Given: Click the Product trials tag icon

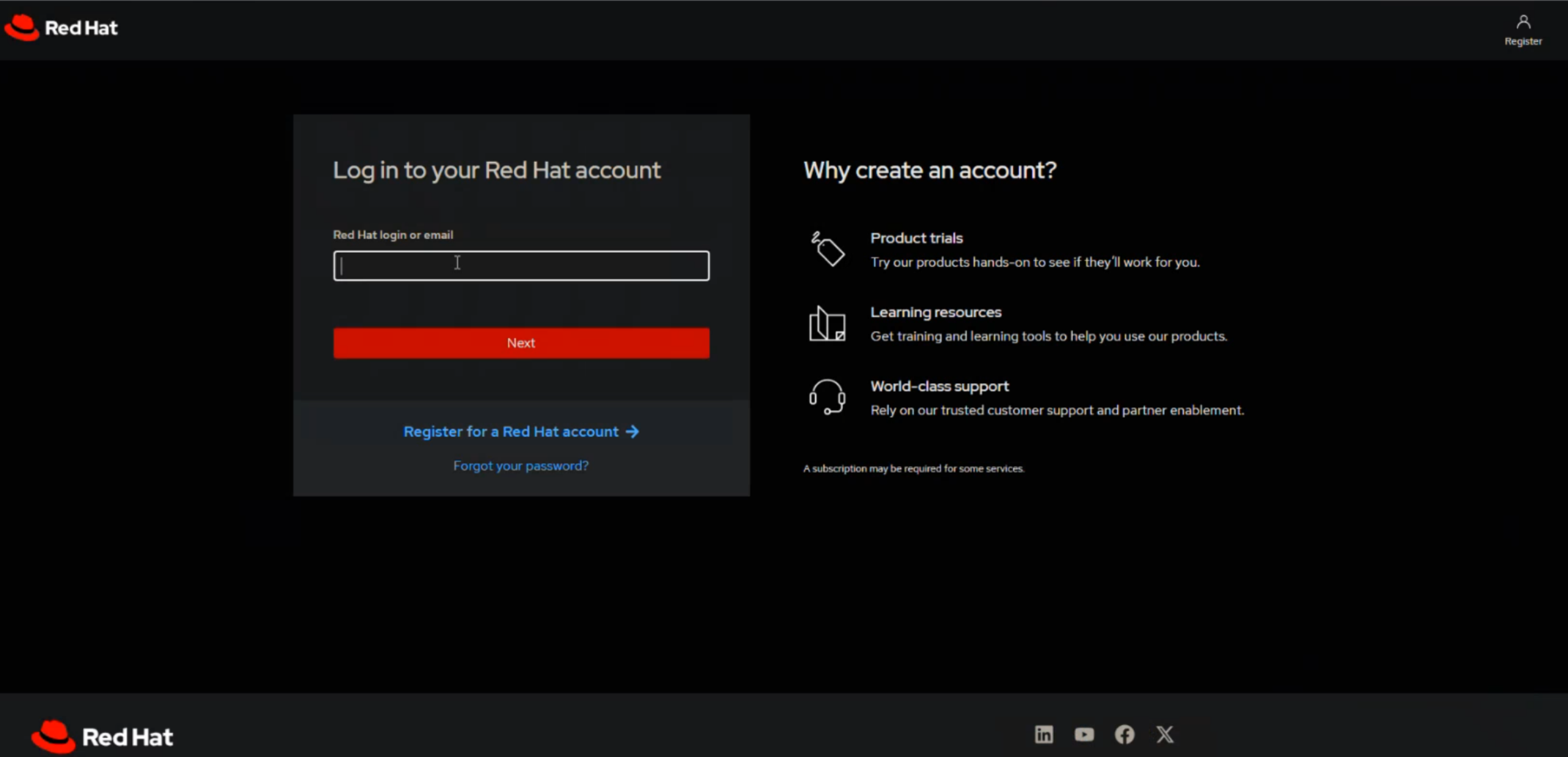Looking at the screenshot, I should pyautogui.click(x=828, y=249).
